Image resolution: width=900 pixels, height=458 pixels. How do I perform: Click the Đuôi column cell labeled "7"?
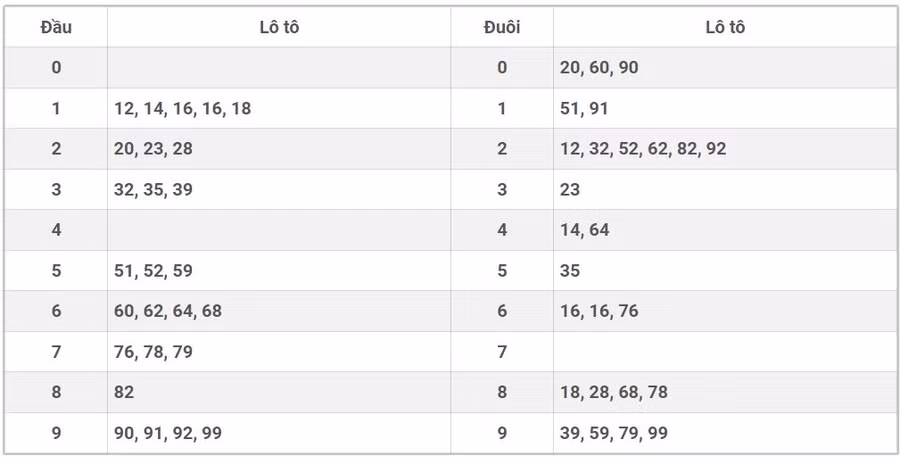coord(502,352)
